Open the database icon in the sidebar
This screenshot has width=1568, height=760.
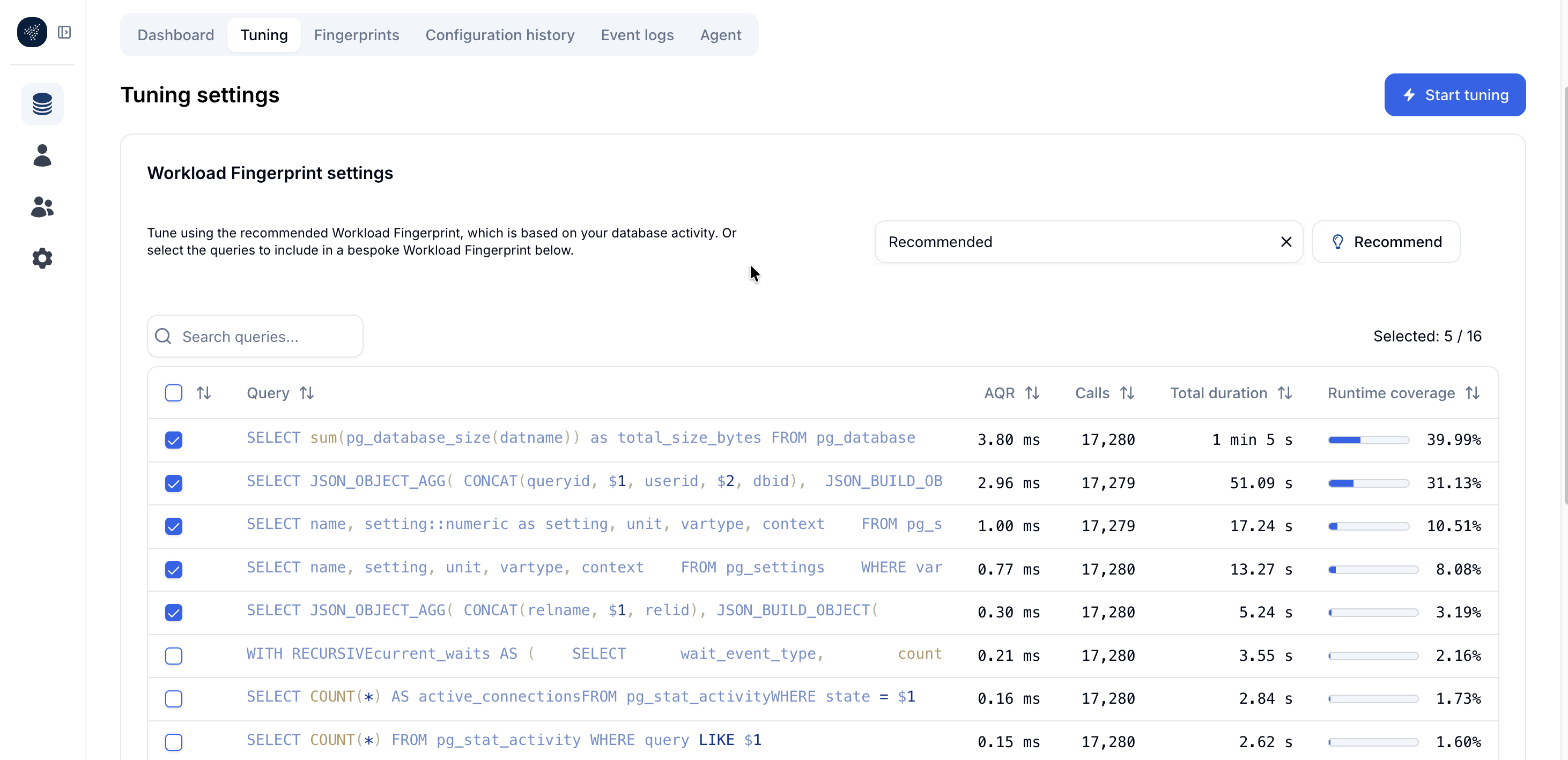(x=42, y=103)
